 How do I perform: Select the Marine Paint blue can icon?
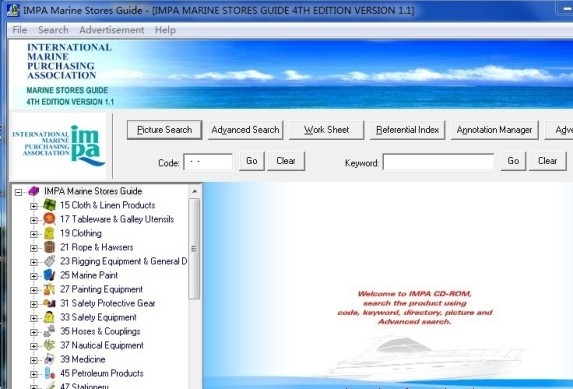[x=49, y=275]
